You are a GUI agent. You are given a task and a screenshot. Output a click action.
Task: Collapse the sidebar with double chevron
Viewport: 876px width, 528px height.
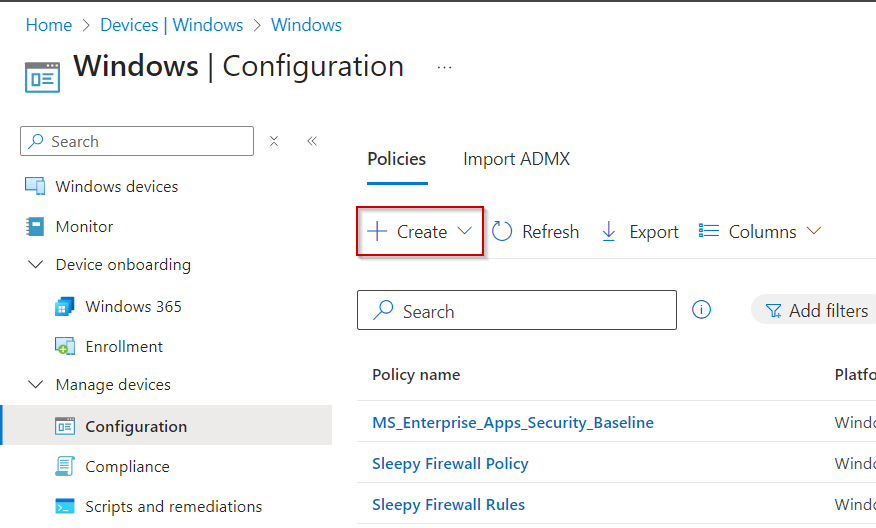(x=312, y=141)
